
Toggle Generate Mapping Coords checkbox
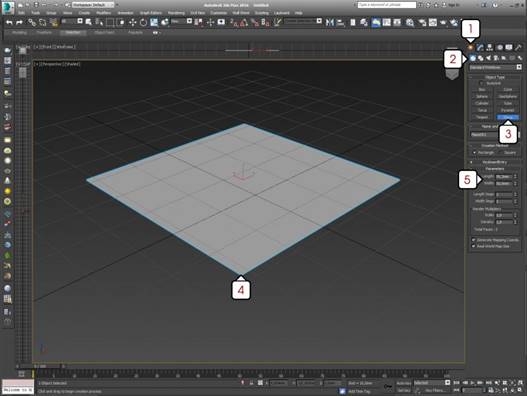(474, 240)
